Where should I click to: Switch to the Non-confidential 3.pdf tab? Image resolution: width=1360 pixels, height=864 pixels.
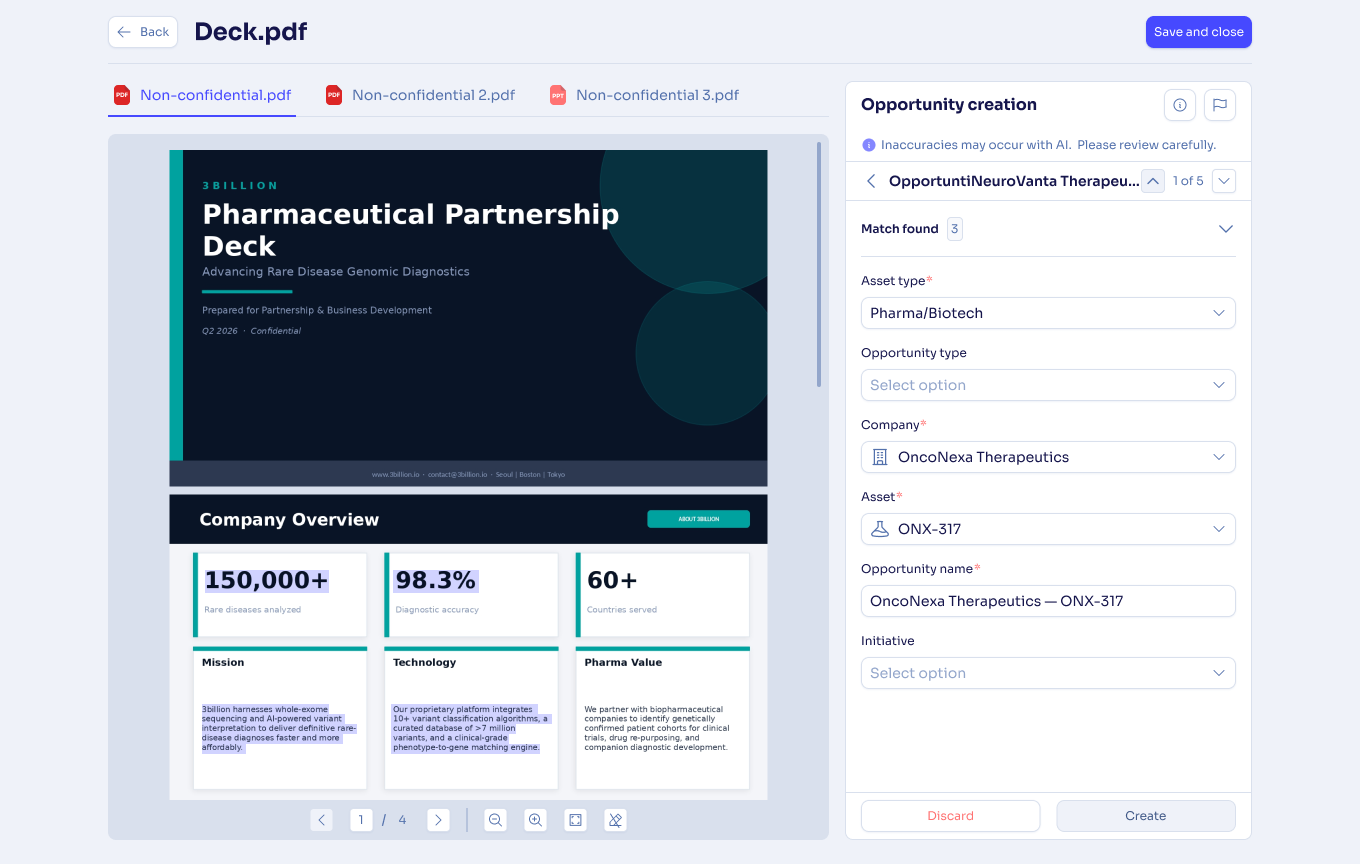[645, 95]
